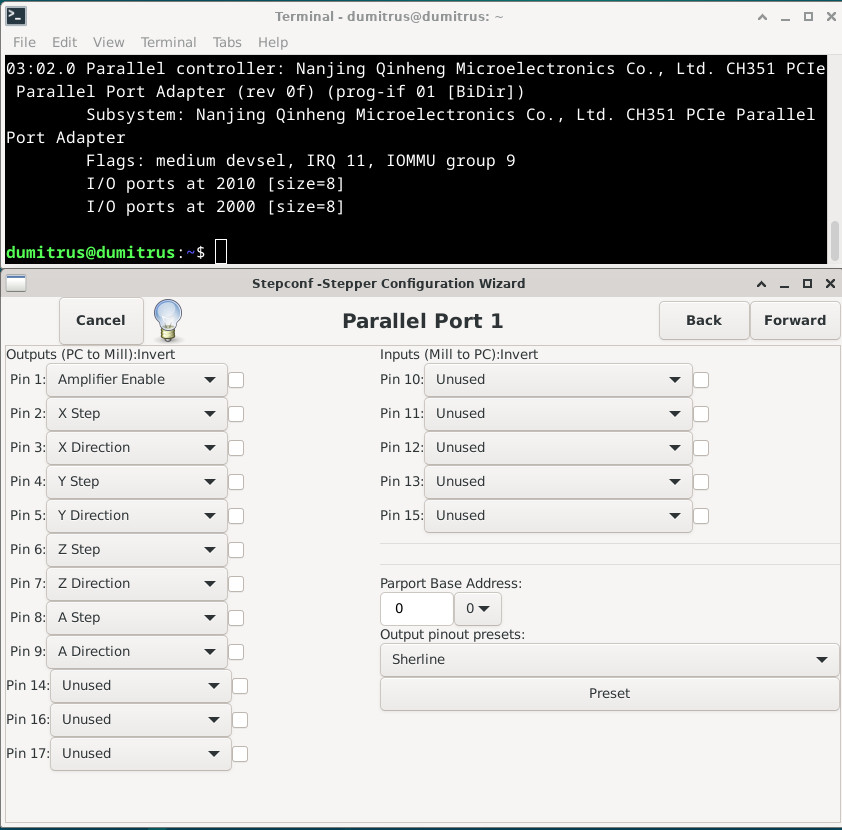Click Stepconf window roll-up arrow icon
Image resolution: width=842 pixels, height=830 pixels.
coord(762,283)
